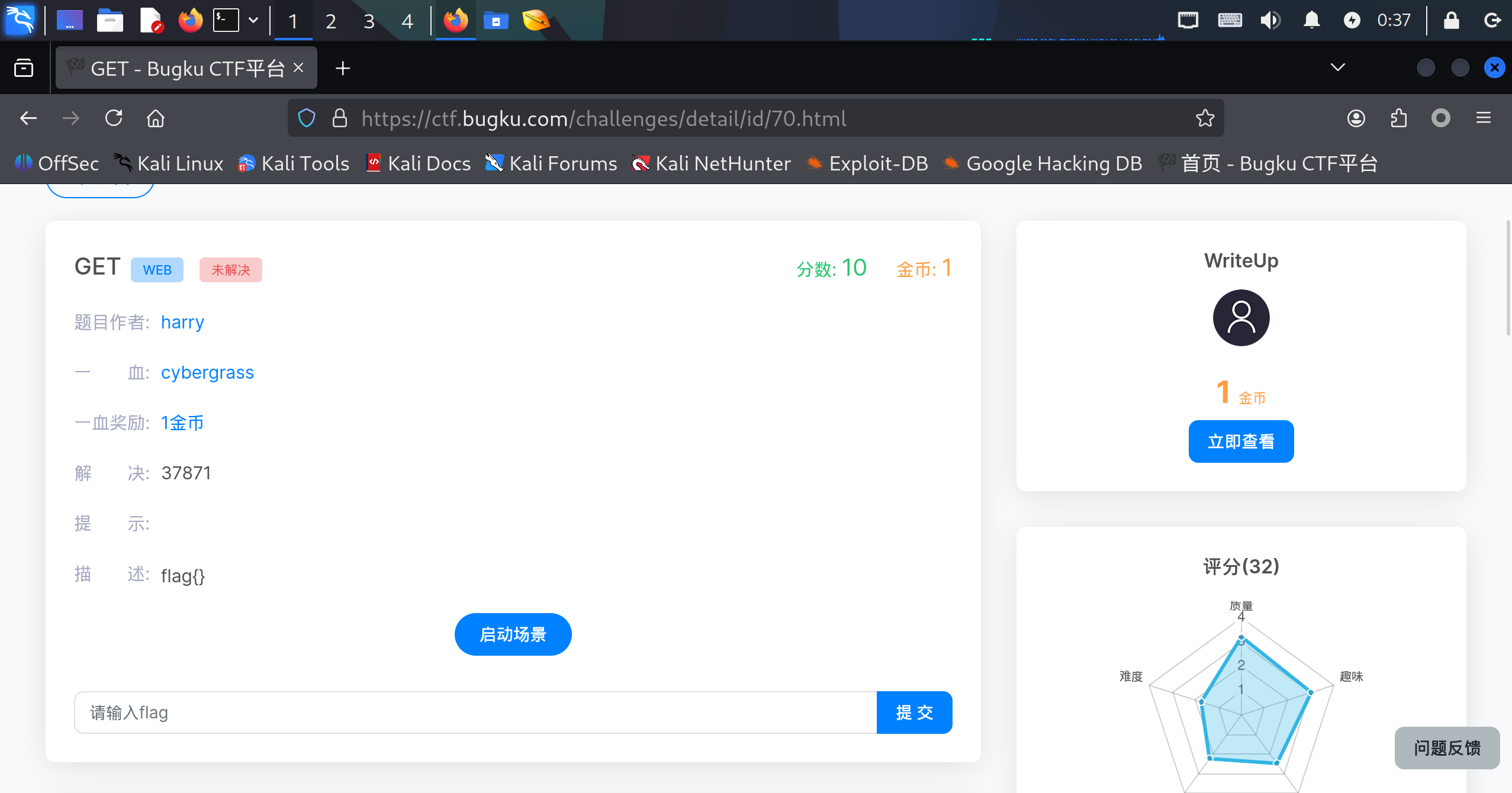Open author harry's profile link
Image resolution: width=1512 pixels, height=793 pixels.
click(182, 322)
